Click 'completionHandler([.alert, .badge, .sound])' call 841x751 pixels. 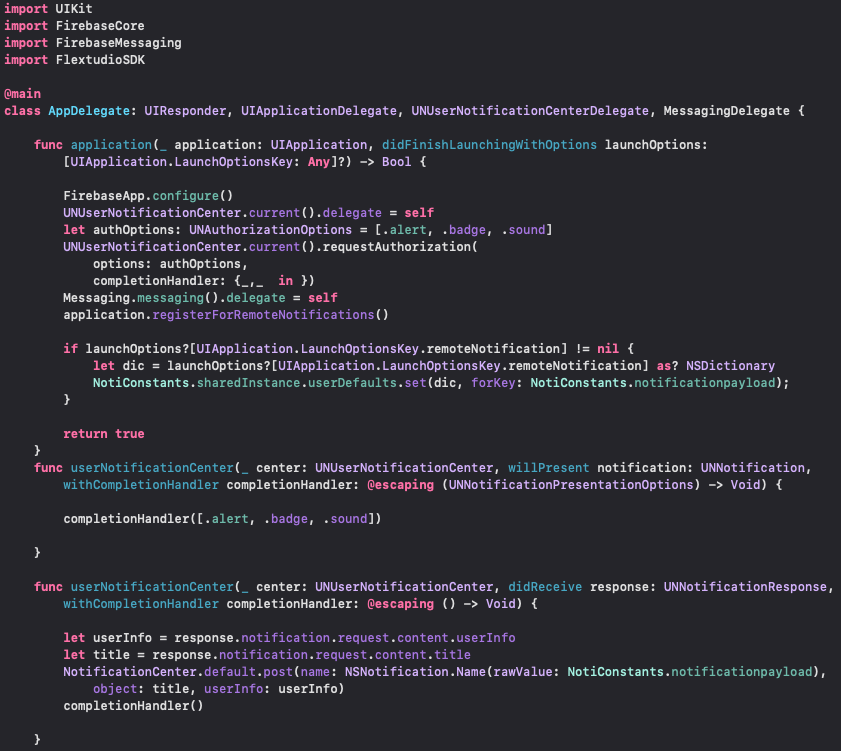tap(222, 519)
